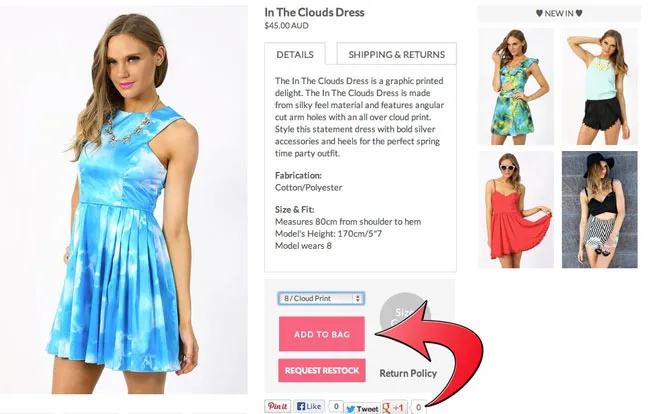The height and width of the screenshot is (414, 650).
Task: Click the Facebook Like button
Action: pyautogui.click(x=309, y=406)
